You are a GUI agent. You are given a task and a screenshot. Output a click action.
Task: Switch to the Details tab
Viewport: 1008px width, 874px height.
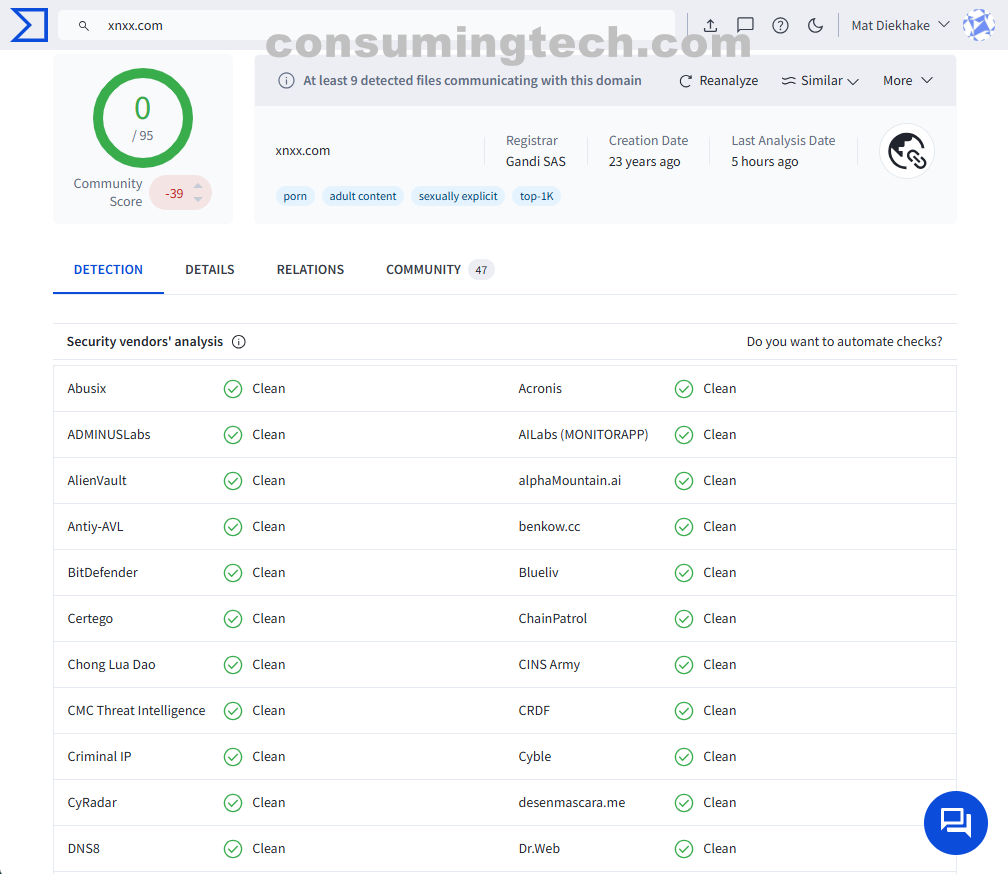(210, 270)
